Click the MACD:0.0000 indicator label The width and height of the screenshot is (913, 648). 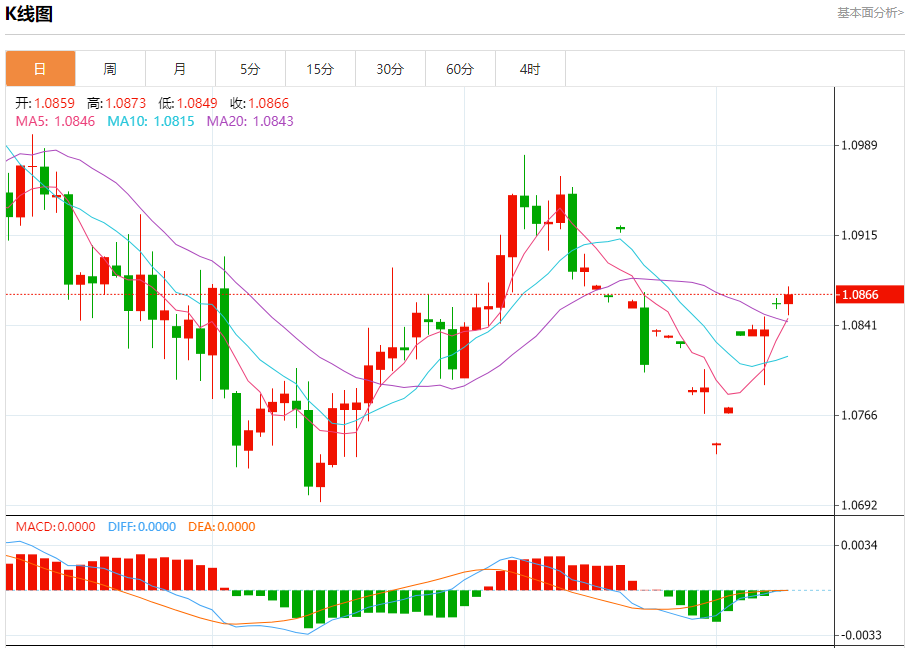click(x=55, y=527)
